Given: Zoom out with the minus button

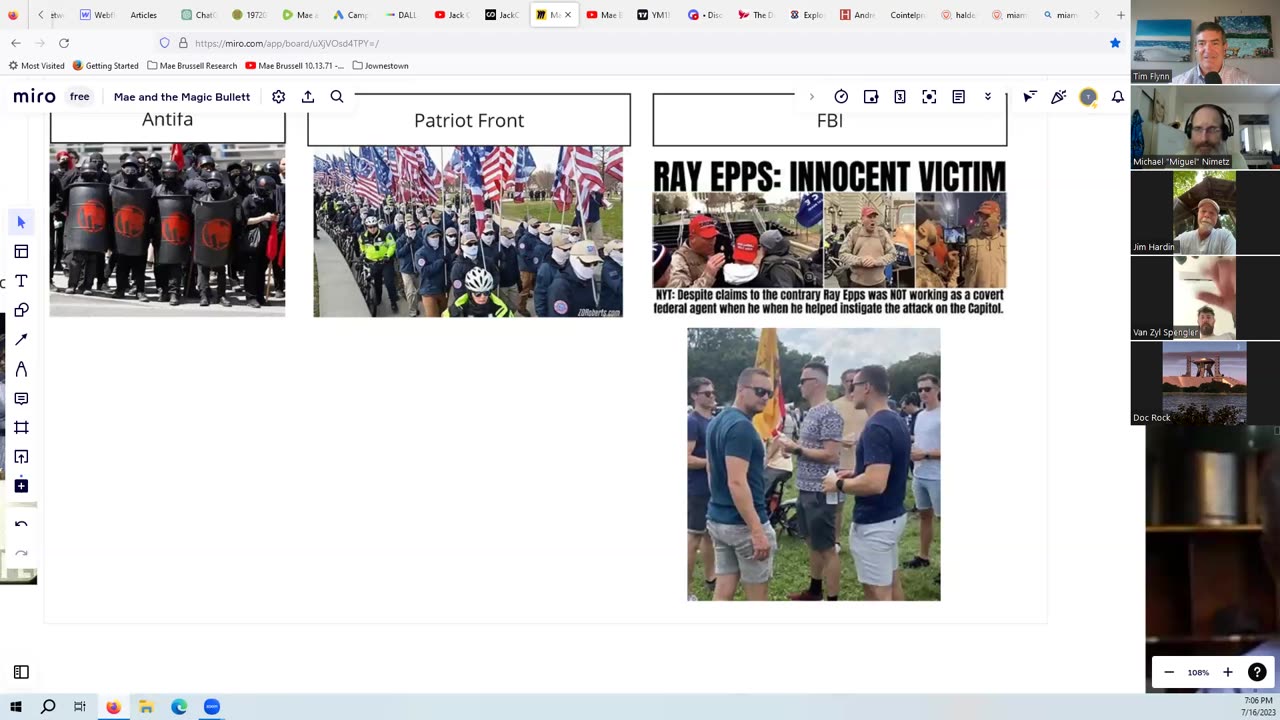Looking at the screenshot, I should [x=1169, y=672].
